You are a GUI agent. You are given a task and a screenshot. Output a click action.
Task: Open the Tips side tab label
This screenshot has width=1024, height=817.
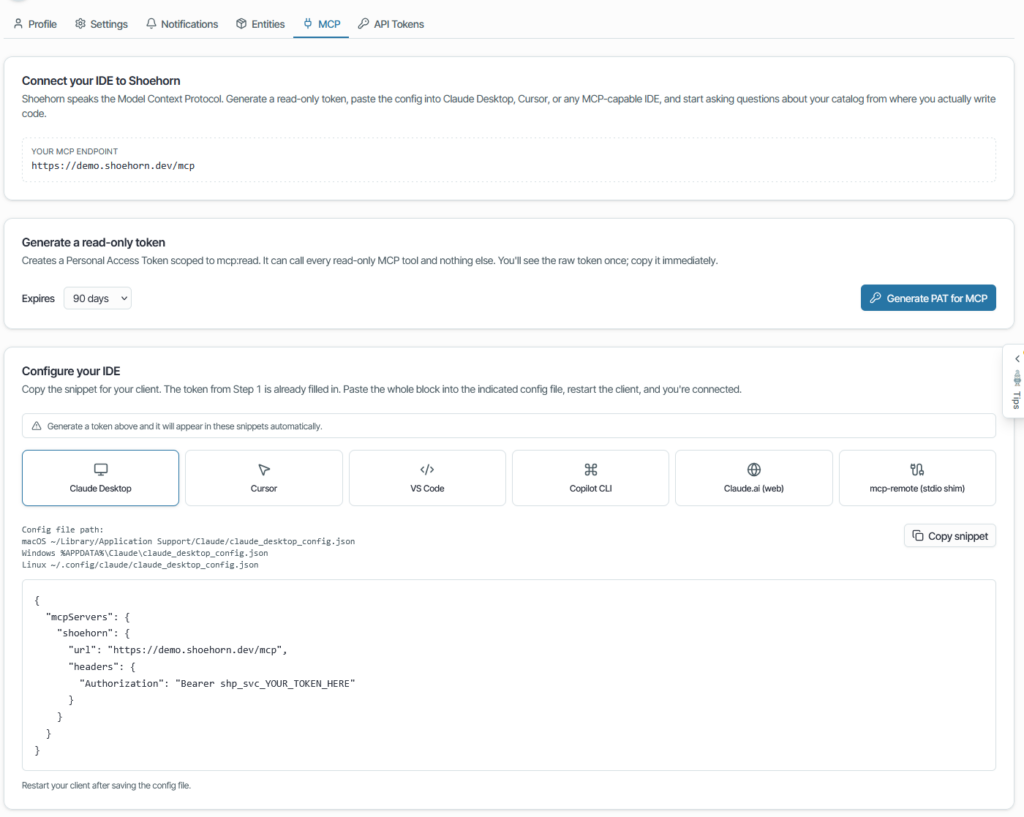1016,400
